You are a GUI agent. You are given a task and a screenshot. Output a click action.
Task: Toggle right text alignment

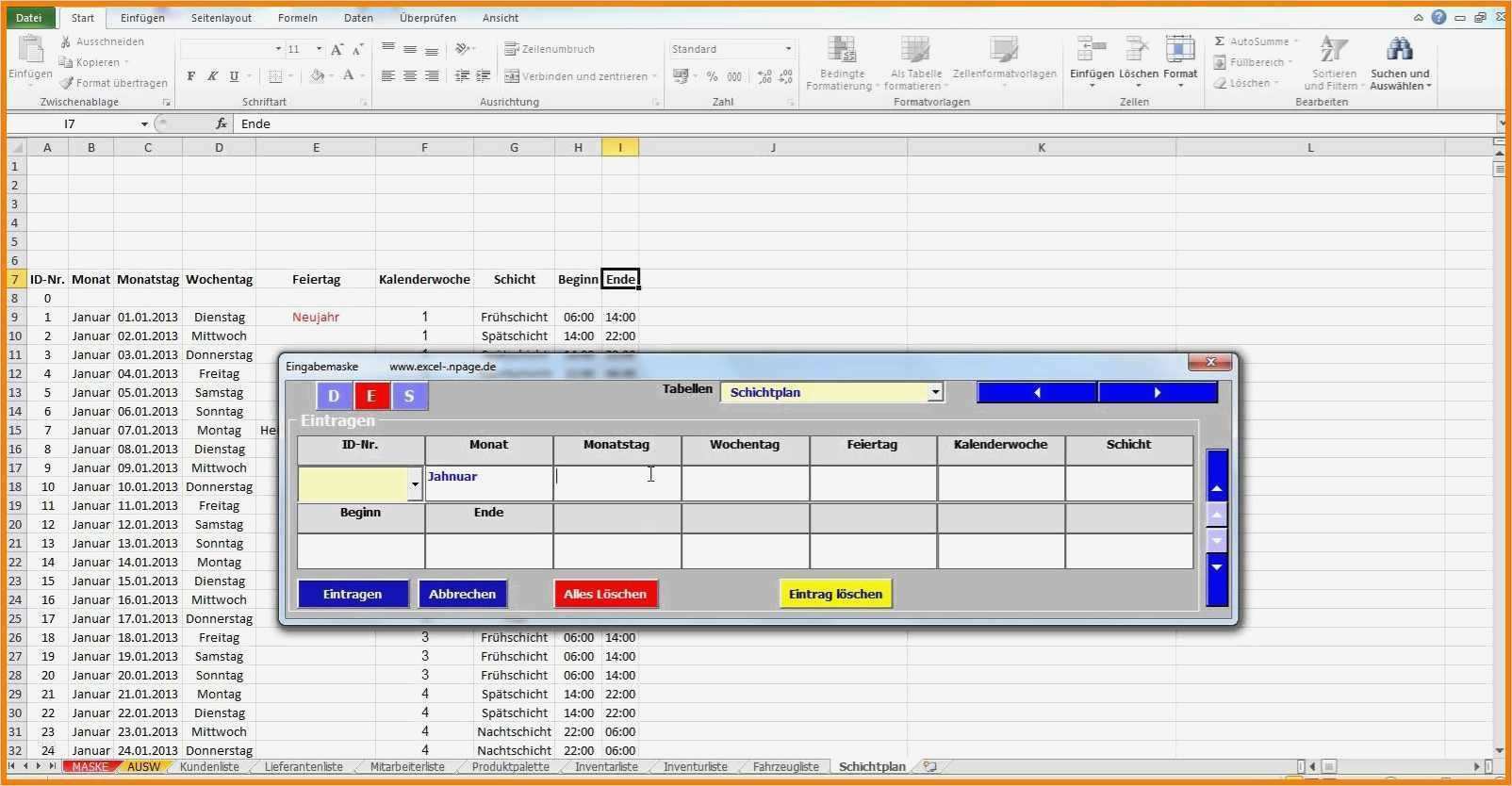[x=432, y=76]
